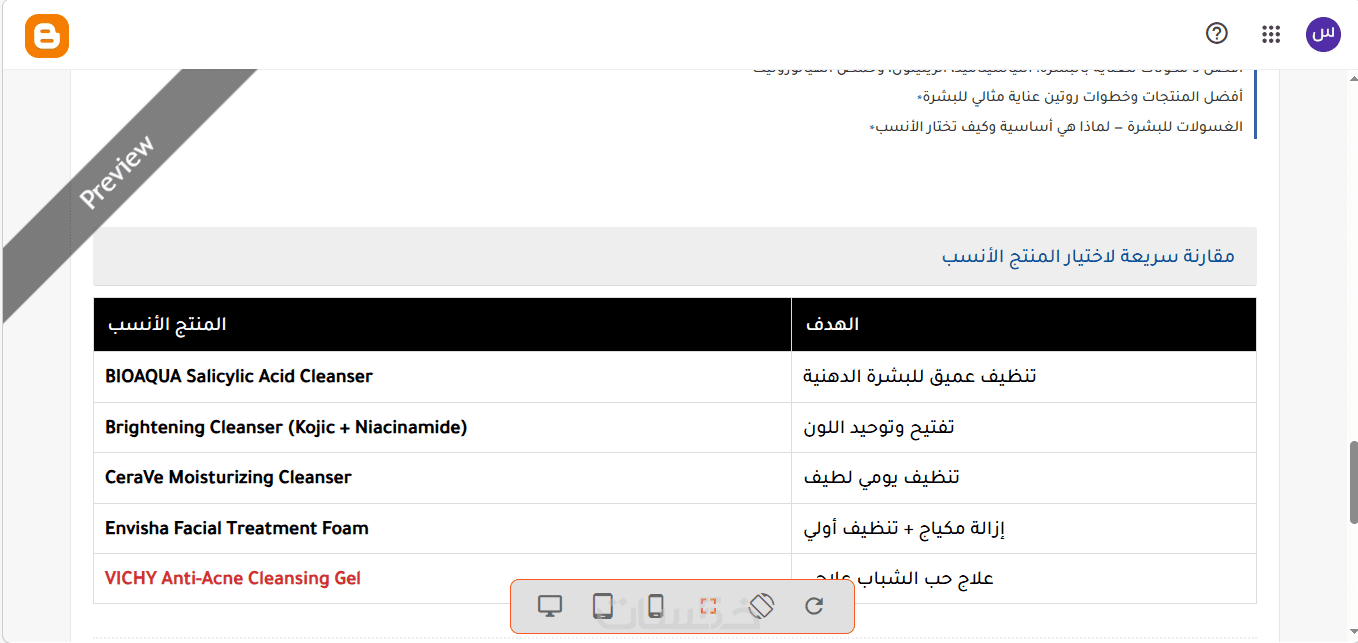
Task: Select cell إزالة مكياج + تنظيف أولي
Action: pyautogui.click(x=1024, y=528)
